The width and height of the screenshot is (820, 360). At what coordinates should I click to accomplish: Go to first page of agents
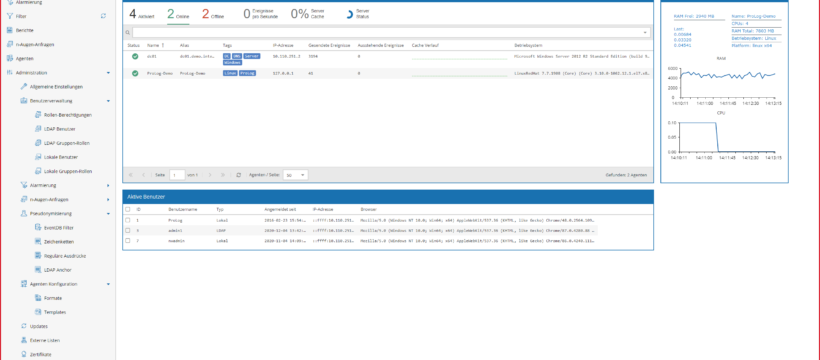(131, 175)
